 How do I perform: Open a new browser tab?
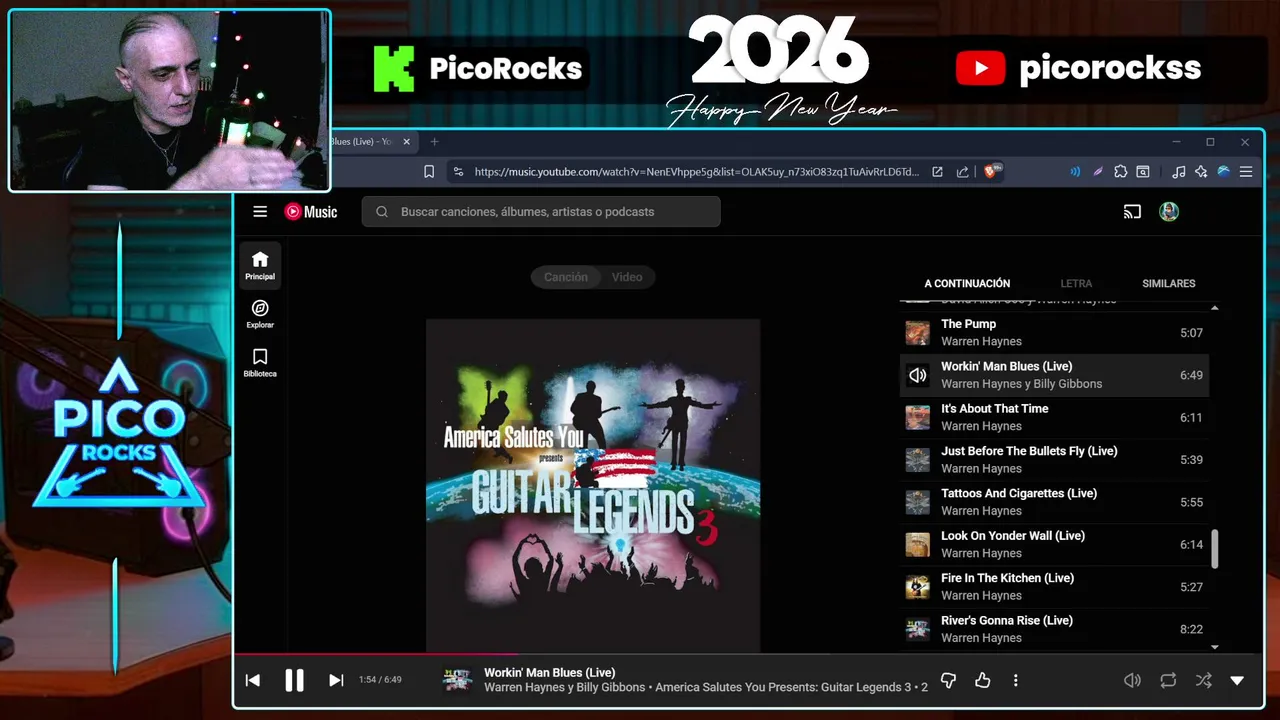coord(434,142)
